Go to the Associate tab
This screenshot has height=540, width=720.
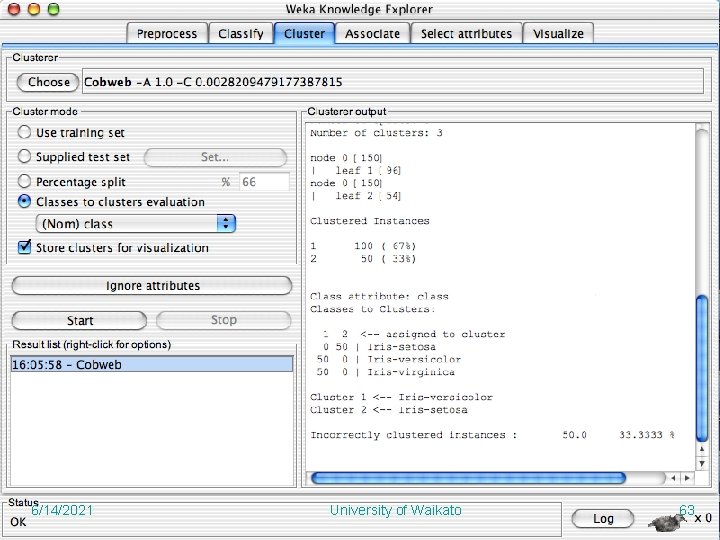372,34
